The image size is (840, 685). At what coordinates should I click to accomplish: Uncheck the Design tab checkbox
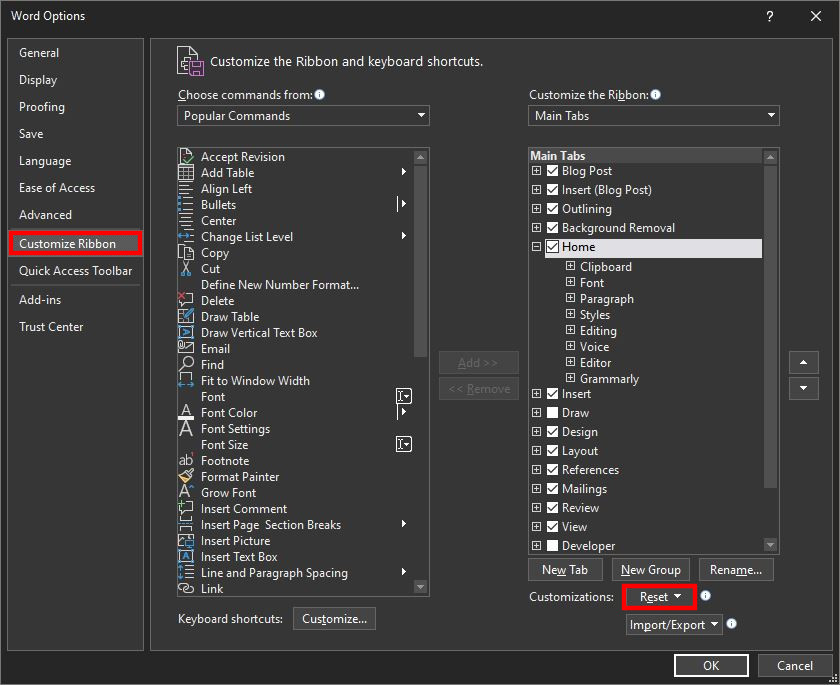click(552, 432)
